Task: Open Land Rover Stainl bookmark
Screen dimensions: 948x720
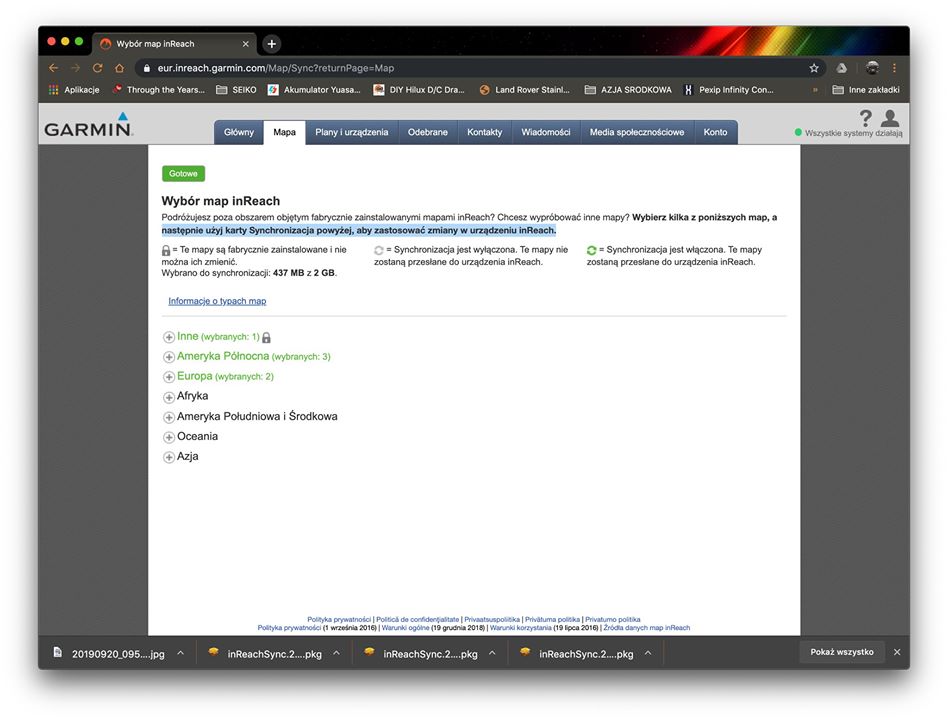Action: [524, 89]
